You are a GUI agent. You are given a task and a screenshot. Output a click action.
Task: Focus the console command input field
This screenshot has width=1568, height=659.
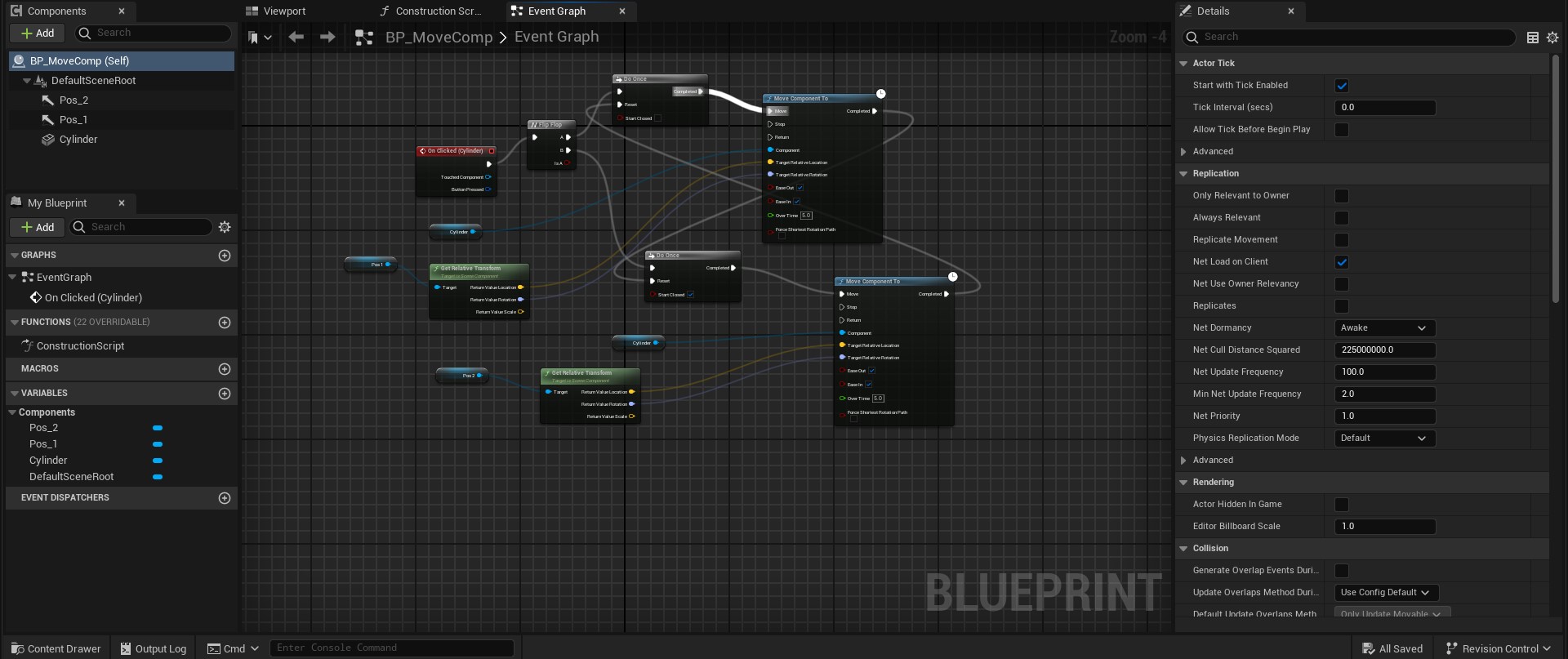click(392, 648)
